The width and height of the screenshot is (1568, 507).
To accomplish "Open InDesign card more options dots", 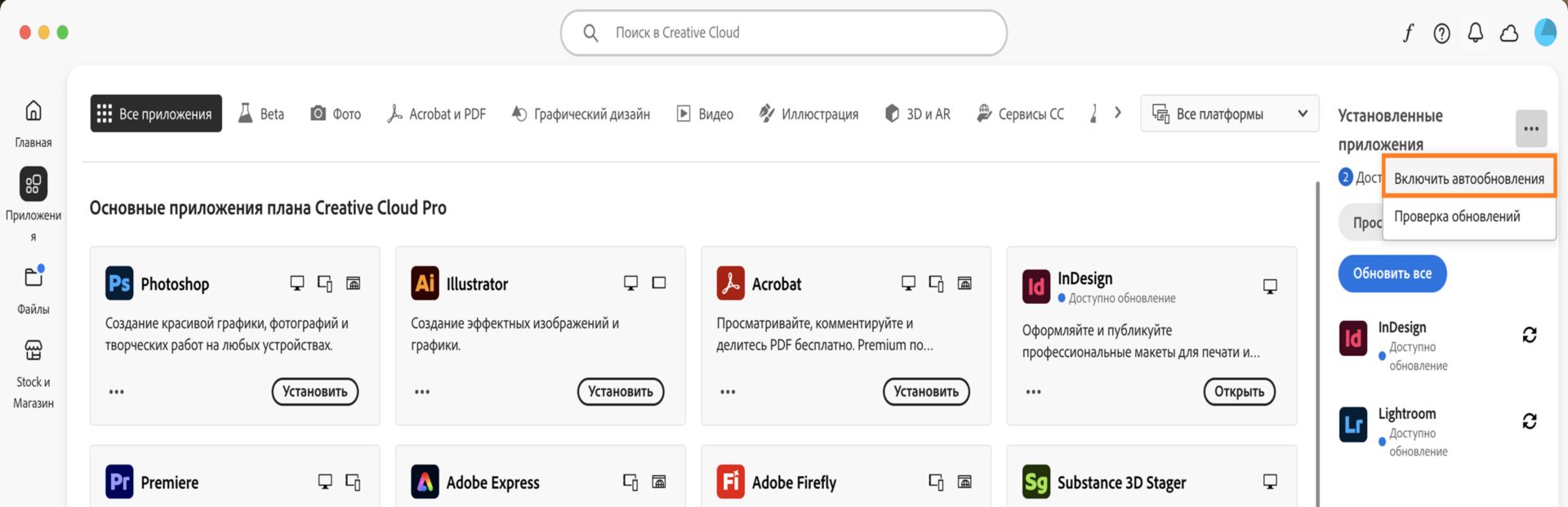I will pos(1033,392).
